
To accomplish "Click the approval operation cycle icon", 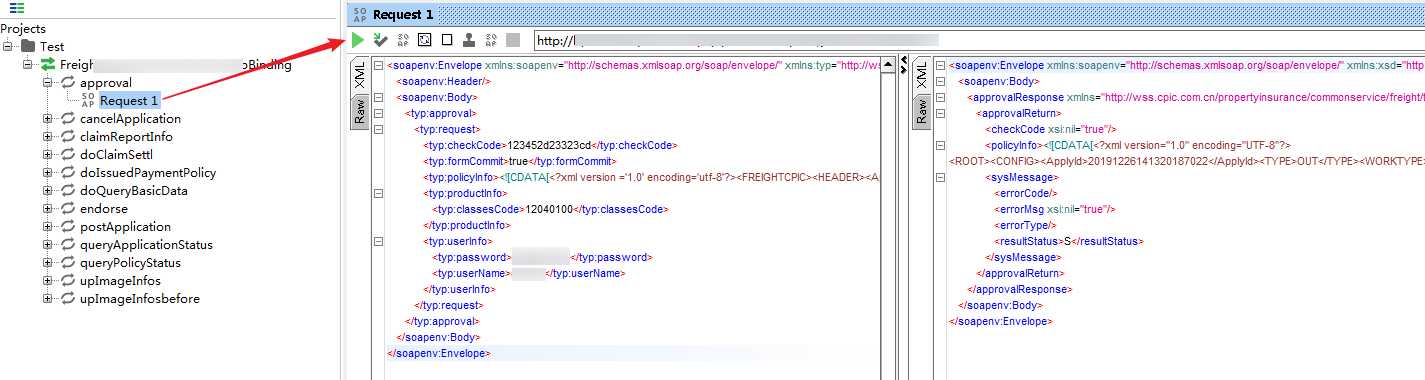I will pyautogui.click(x=69, y=83).
